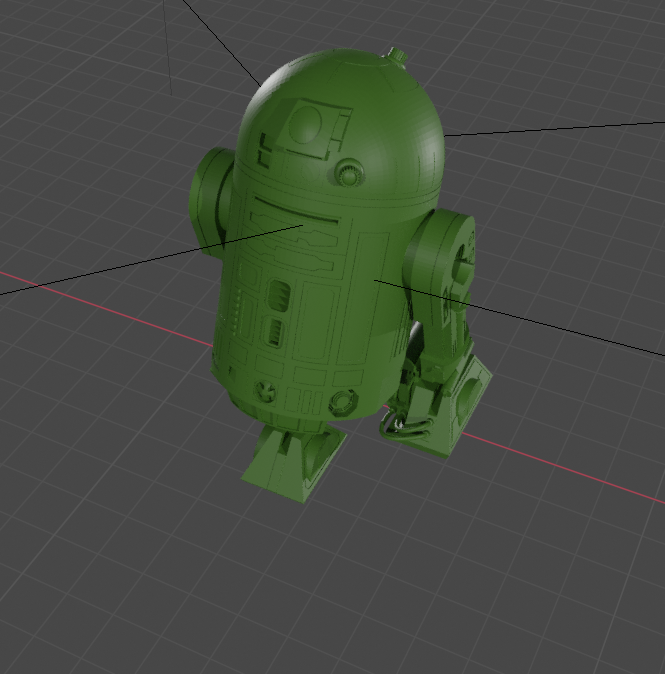
Task: Select the lower ribbed vent on body
Action: [275, 331]
